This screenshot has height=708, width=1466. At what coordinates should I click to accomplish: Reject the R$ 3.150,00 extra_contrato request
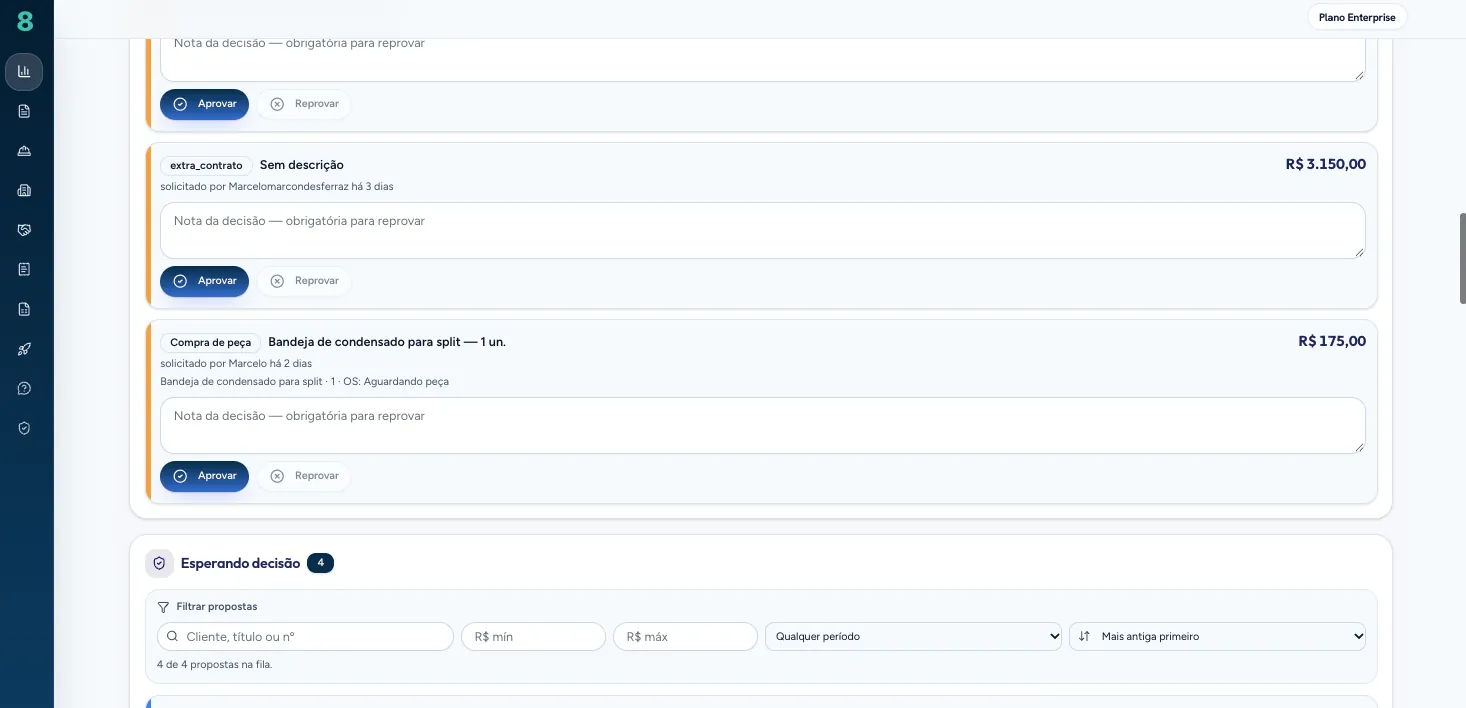click(x=304, y=281)
